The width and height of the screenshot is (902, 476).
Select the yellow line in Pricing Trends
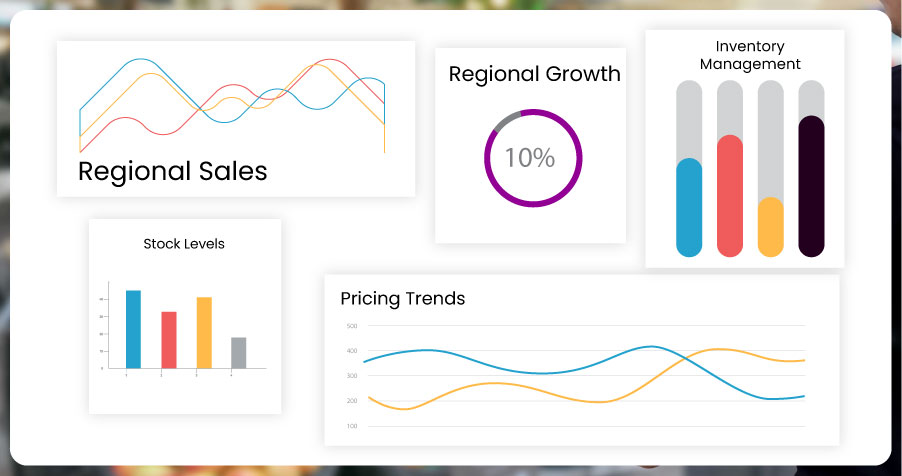pyautogui.click(x=500, y=383)
